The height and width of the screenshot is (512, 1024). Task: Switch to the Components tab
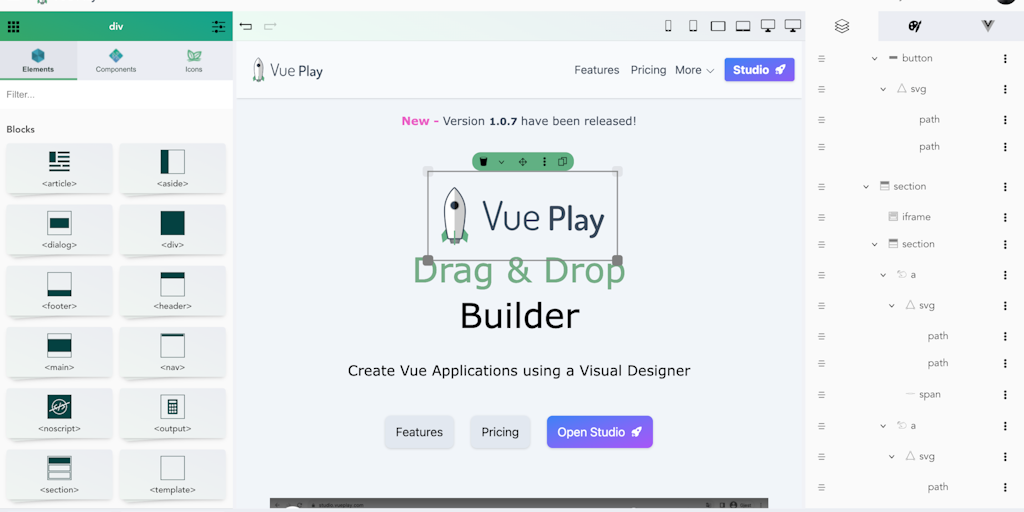[x=116, y=61]
